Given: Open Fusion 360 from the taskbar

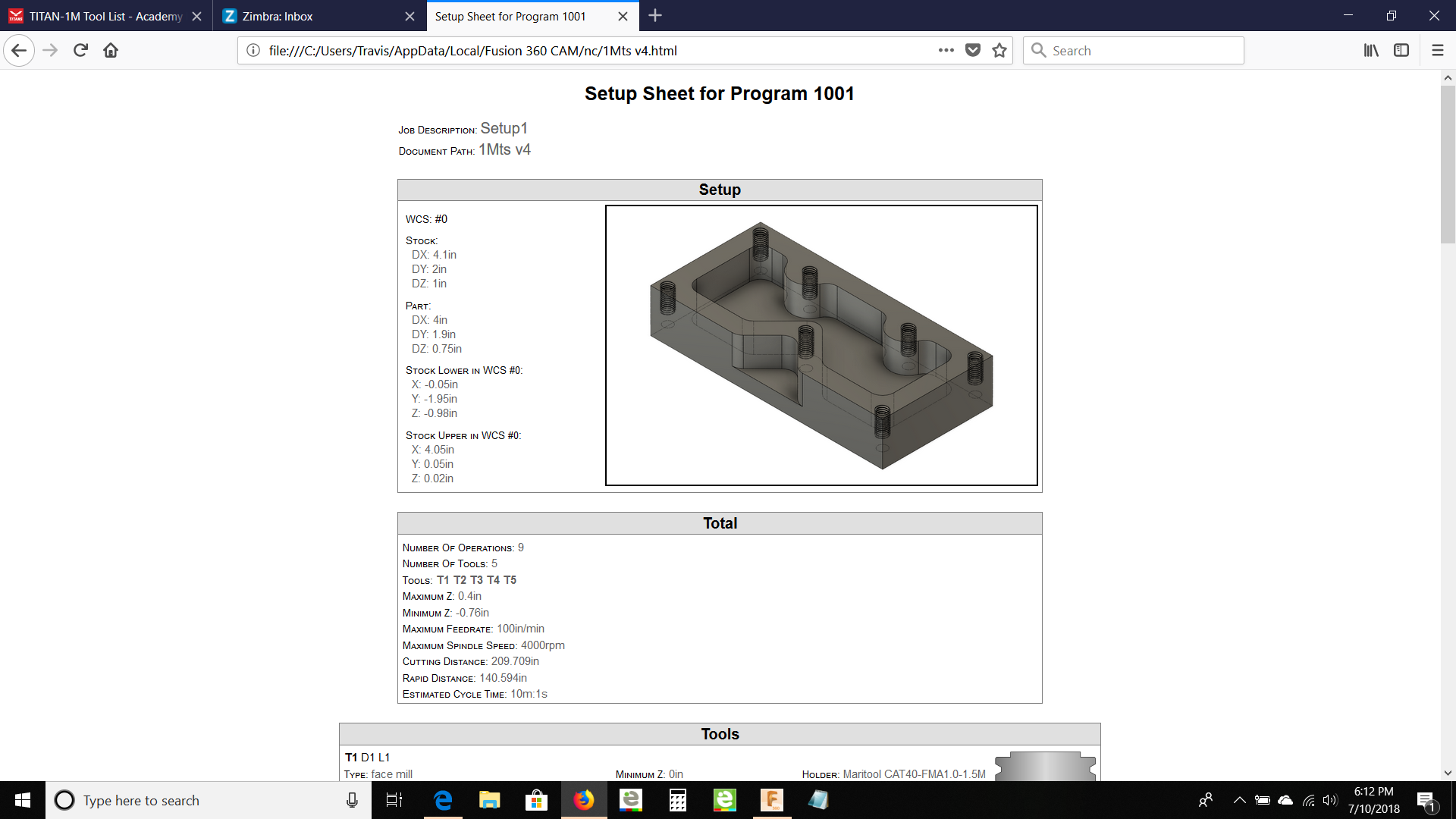Looking at the screenshot, I should pyautogui.click(x=771, y=800).
